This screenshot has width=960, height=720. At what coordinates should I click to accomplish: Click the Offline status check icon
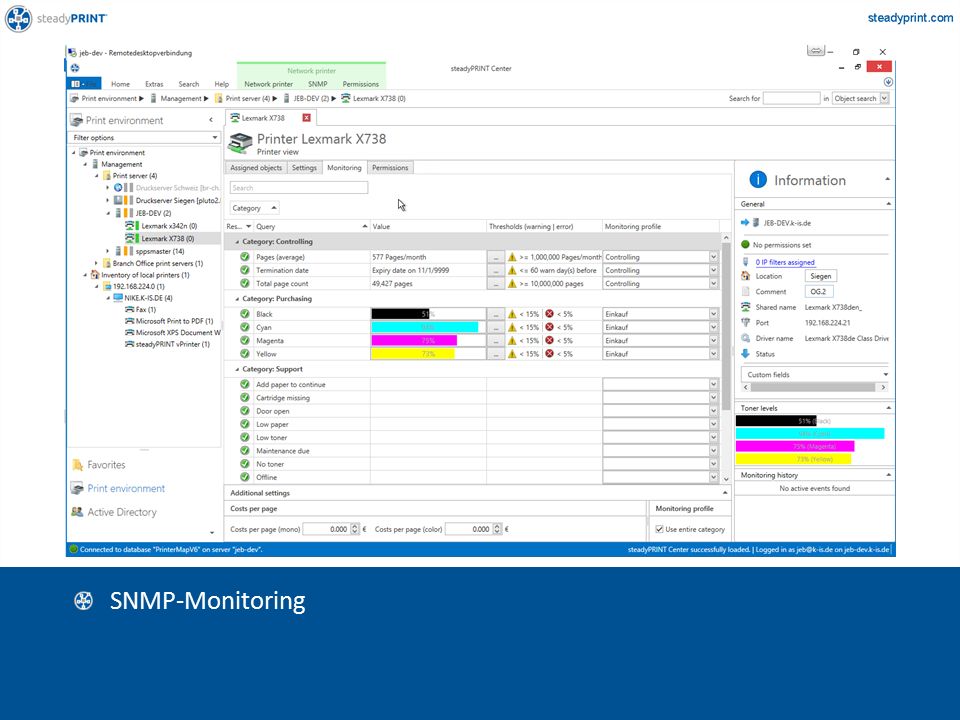point(245,478)
